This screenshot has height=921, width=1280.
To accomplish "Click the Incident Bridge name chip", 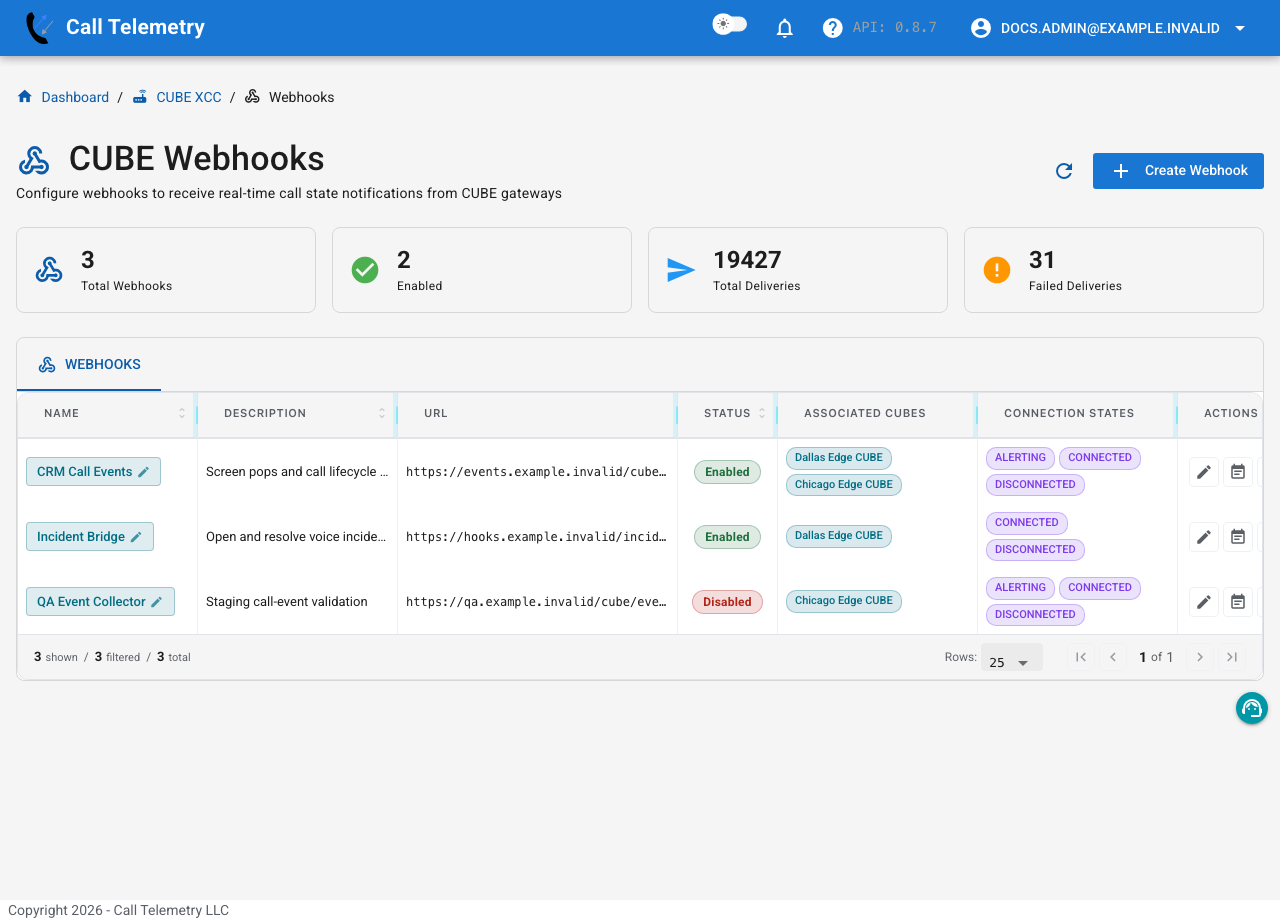I will tap(90, 537).
